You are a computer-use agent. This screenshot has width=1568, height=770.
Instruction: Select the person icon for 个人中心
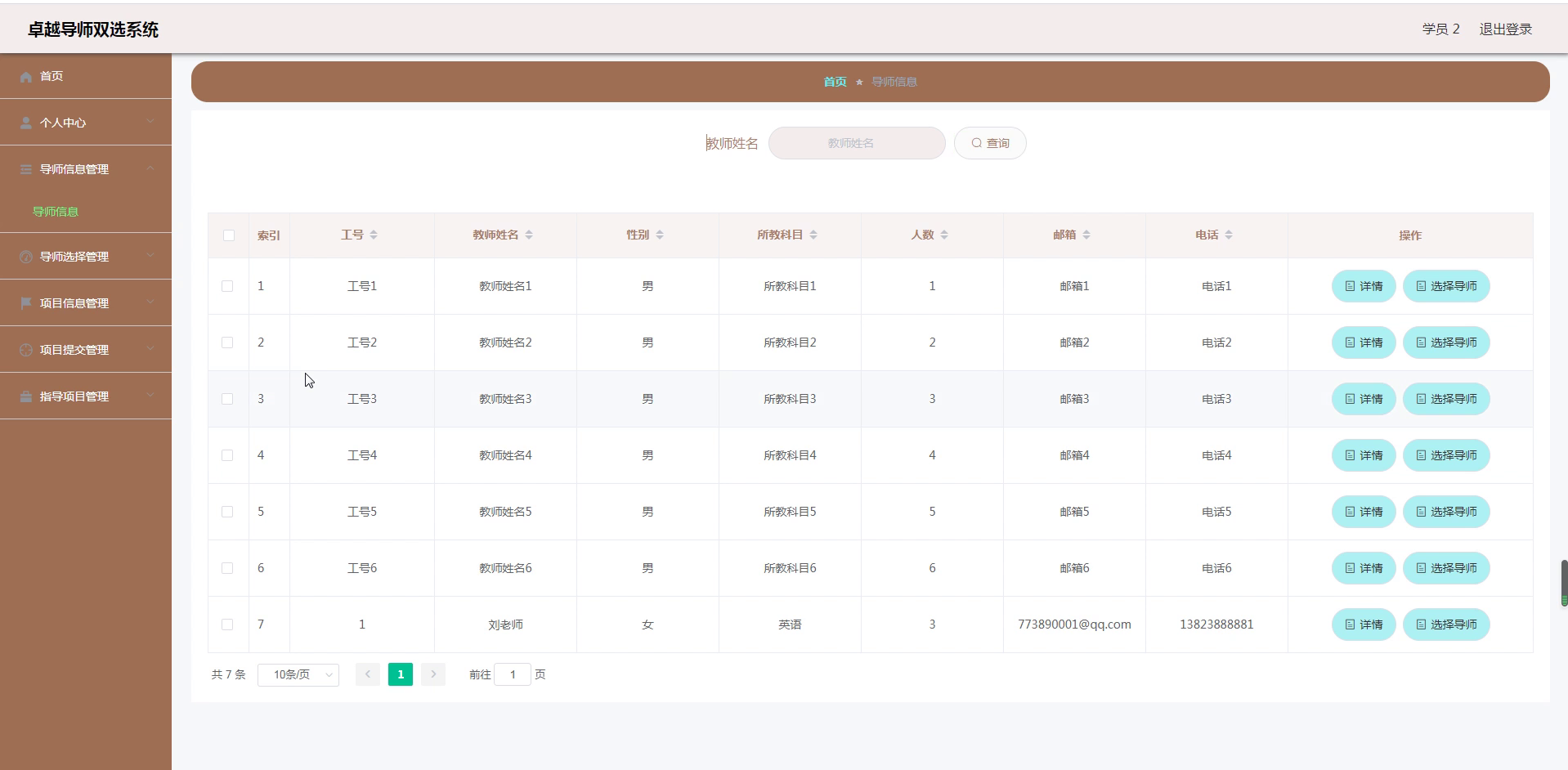pos(25,123)
